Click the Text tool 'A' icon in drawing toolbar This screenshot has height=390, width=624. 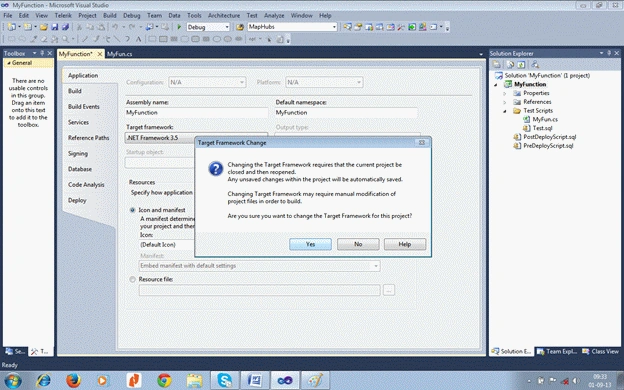pos(138,39)
